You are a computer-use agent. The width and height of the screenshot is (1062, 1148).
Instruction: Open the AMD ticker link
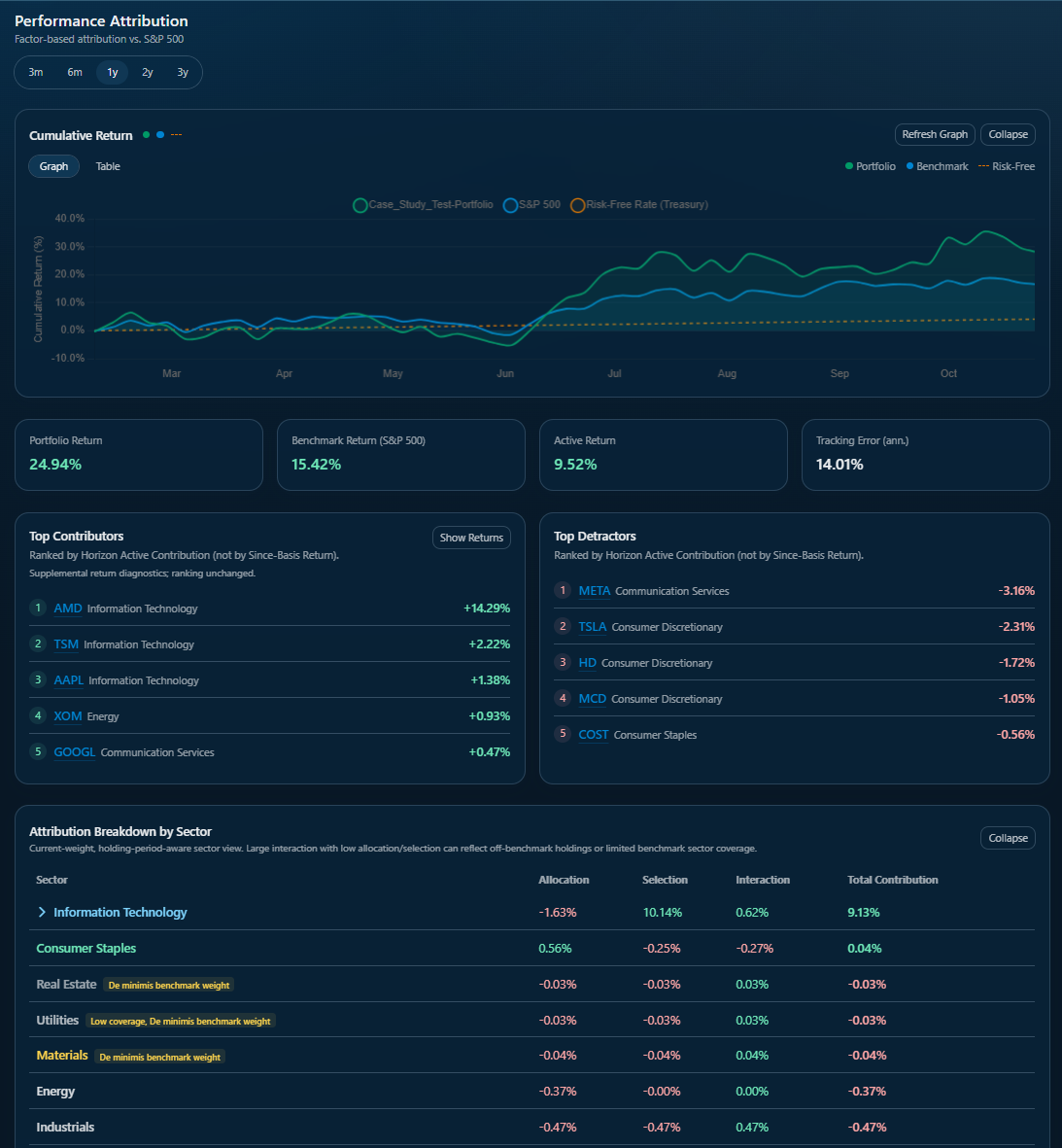(68, 609)
